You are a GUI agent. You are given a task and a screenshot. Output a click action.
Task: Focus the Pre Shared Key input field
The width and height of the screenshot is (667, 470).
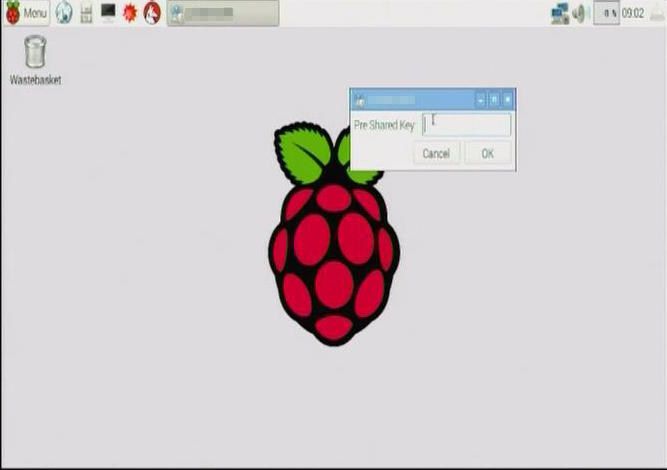click(467, 125)
